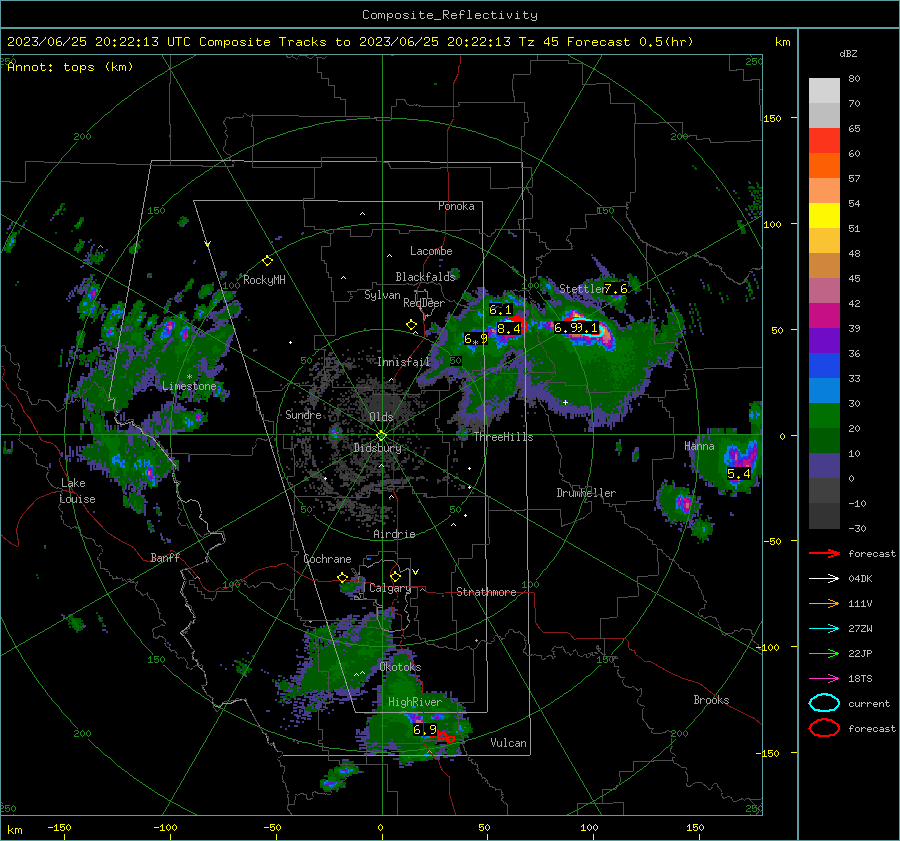Click the 'current' legend text

point(869,703)
